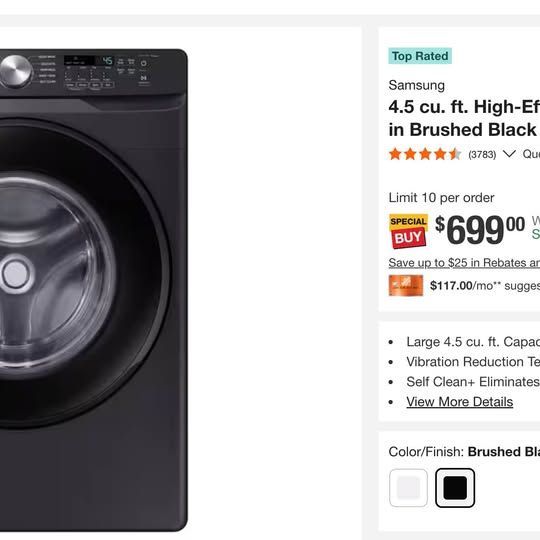
Task: Open the (3783) review count
Action: [x=482, y=154]
